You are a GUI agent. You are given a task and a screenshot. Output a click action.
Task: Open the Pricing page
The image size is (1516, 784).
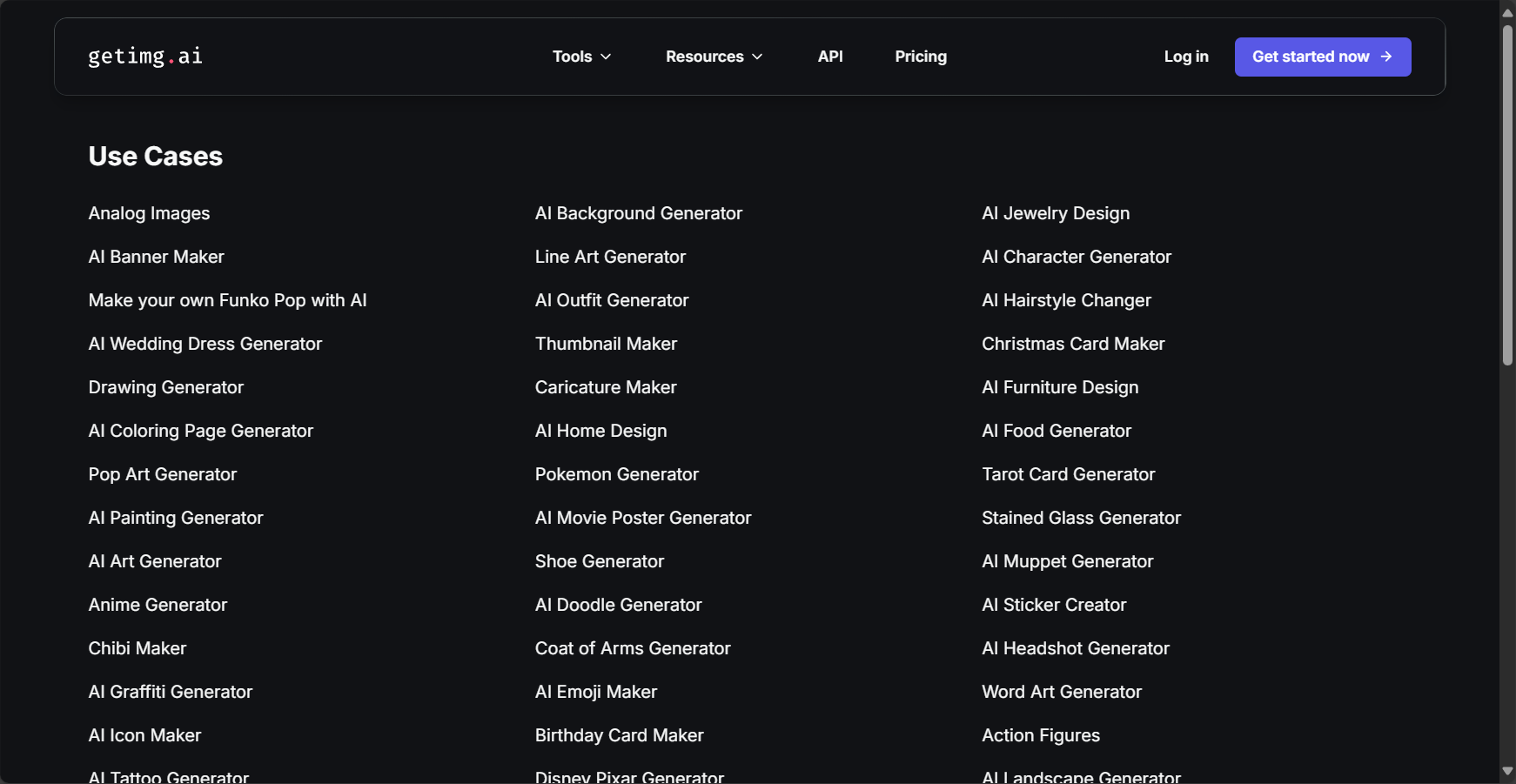coord(921,57)
